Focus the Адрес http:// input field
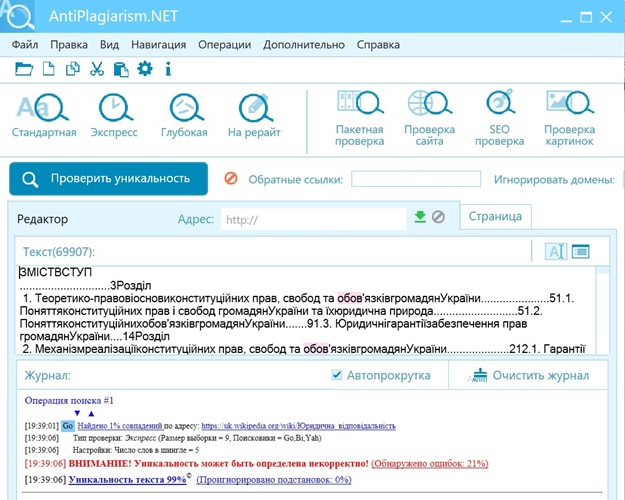The image size is (625, 500). pos(314,220)
